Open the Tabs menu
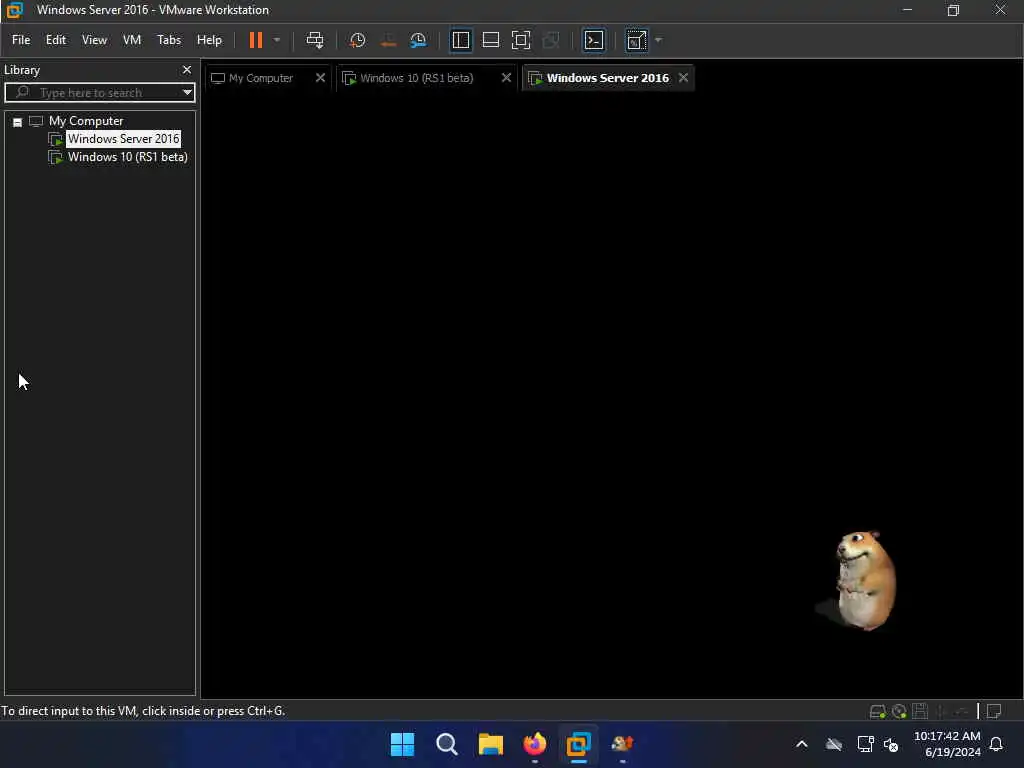Viewport: 1024px width, 768px height. pos(169,40)
